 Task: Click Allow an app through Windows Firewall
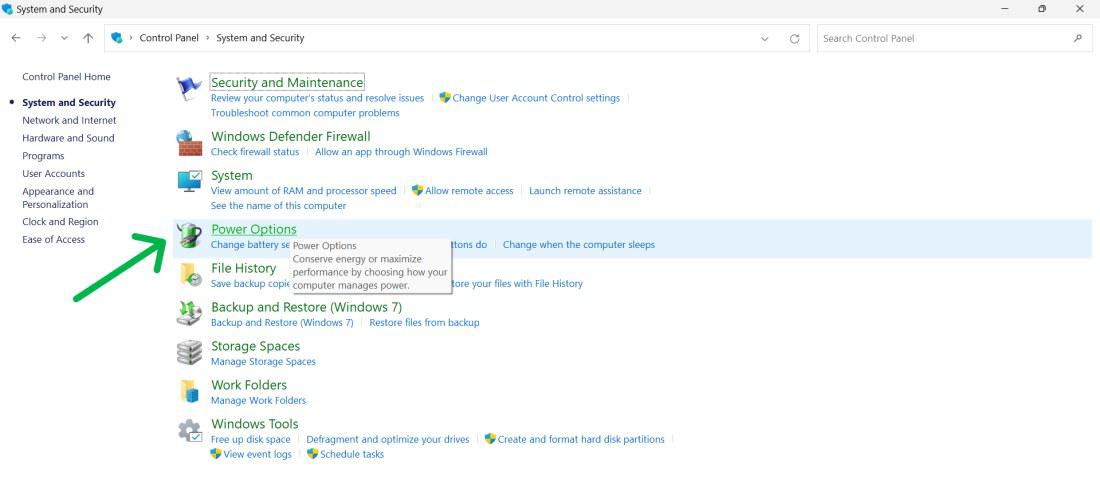[x=401, y=152]
